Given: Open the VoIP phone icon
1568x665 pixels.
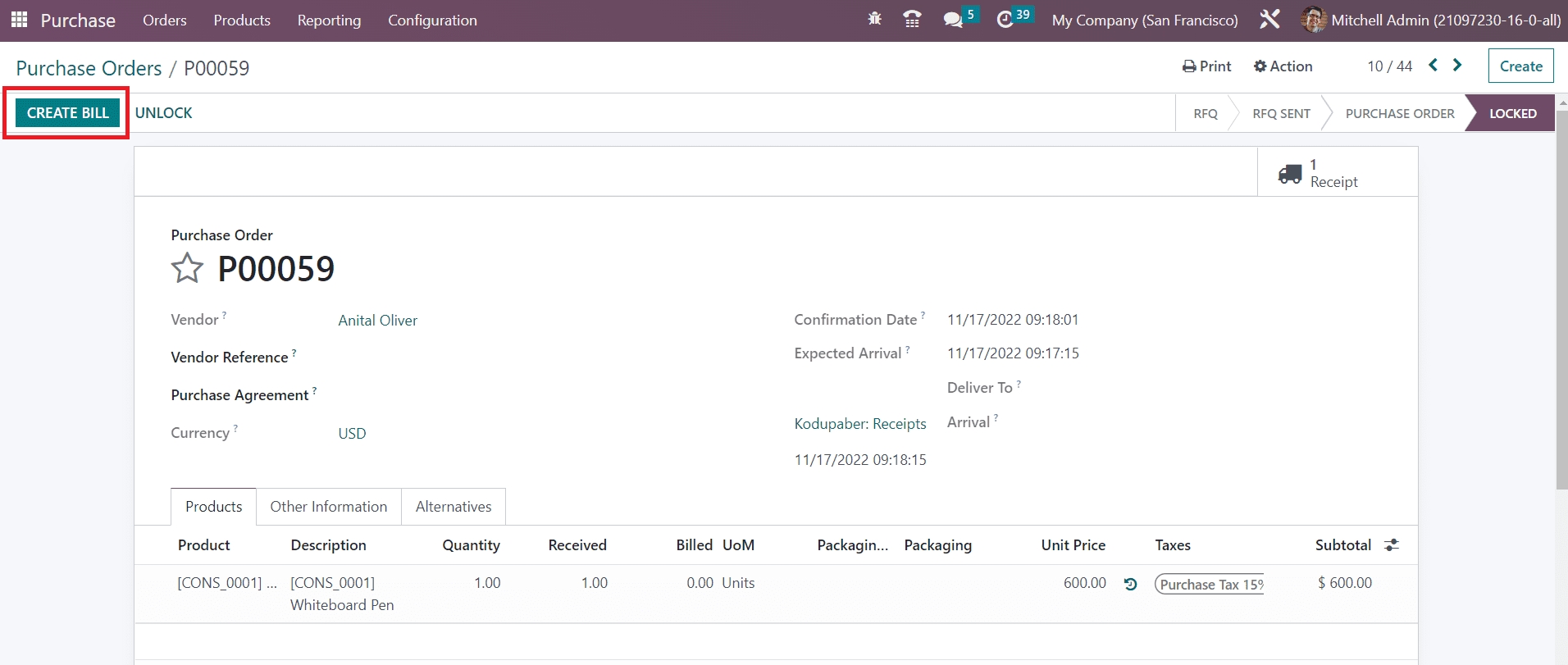Looking at the screenshot, I should 911,19.
